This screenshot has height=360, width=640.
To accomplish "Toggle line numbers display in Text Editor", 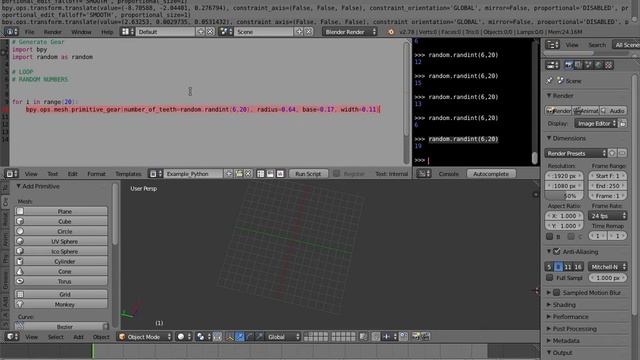I will 260,174.
